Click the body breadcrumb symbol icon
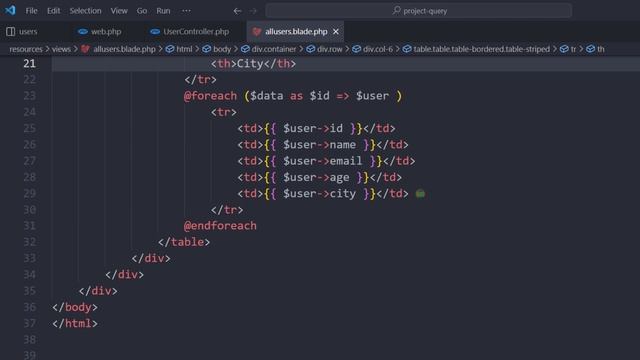Screen dimensions: 640x360 point(207,49)
